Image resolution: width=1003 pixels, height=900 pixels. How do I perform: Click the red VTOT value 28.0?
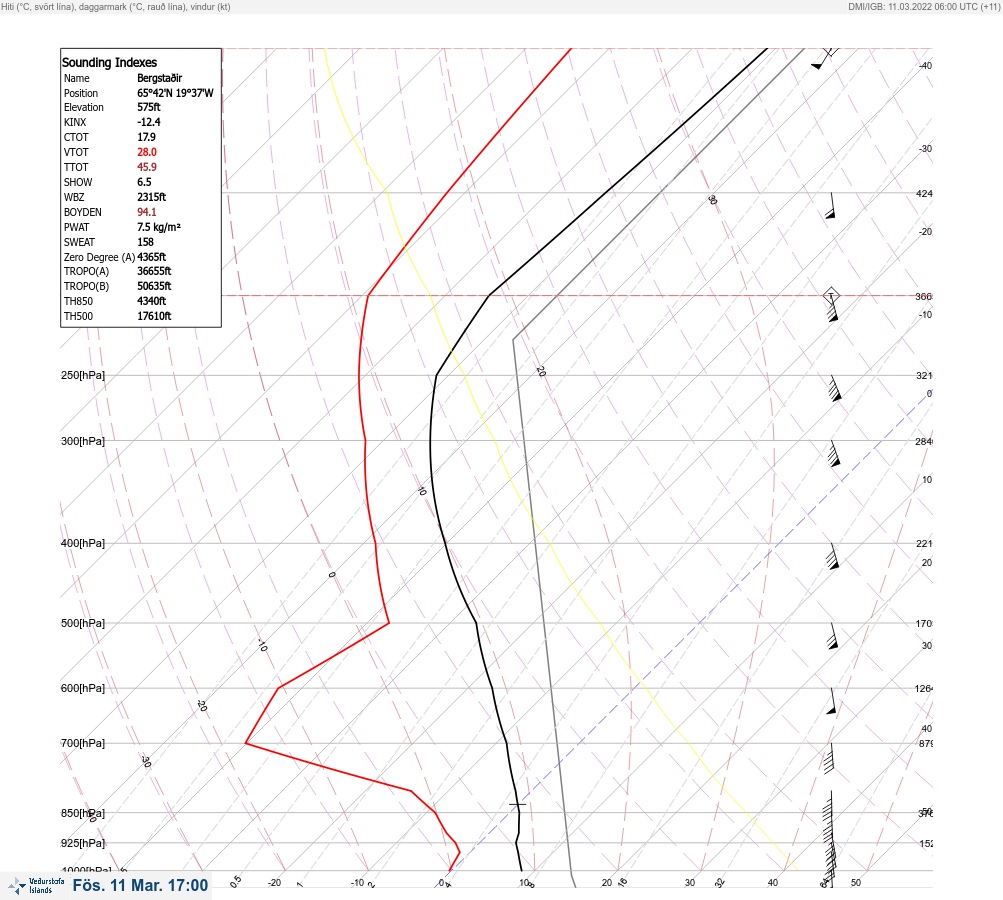[x=147, y=152]
